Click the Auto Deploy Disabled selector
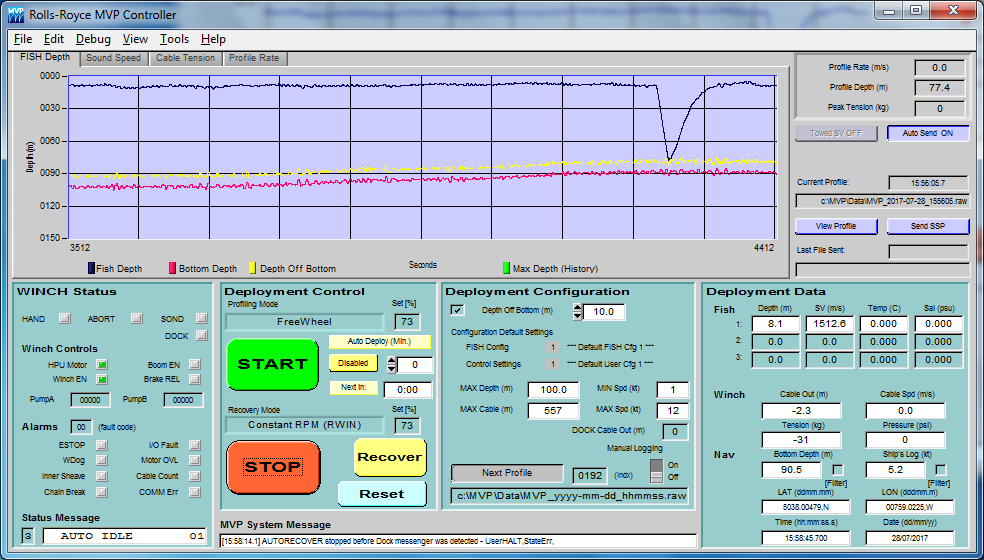The height and width of the screenshot is (560, 984). [x=354, y=364]
